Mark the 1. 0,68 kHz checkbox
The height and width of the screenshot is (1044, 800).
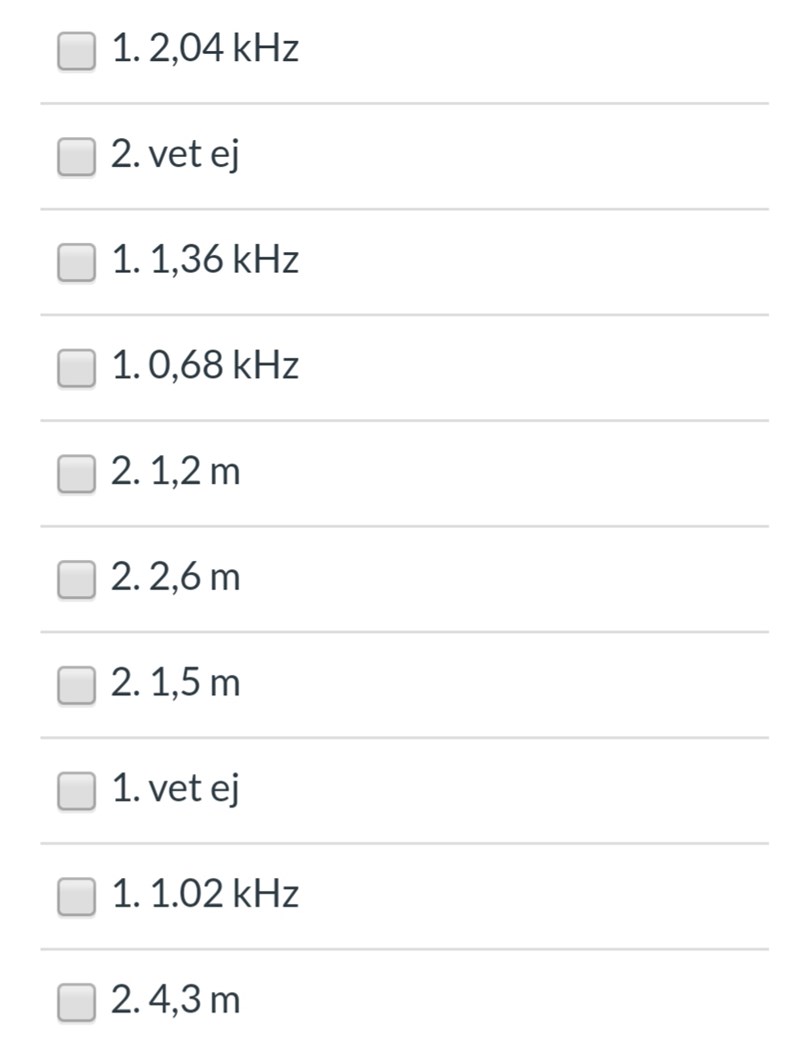point(76,367)
